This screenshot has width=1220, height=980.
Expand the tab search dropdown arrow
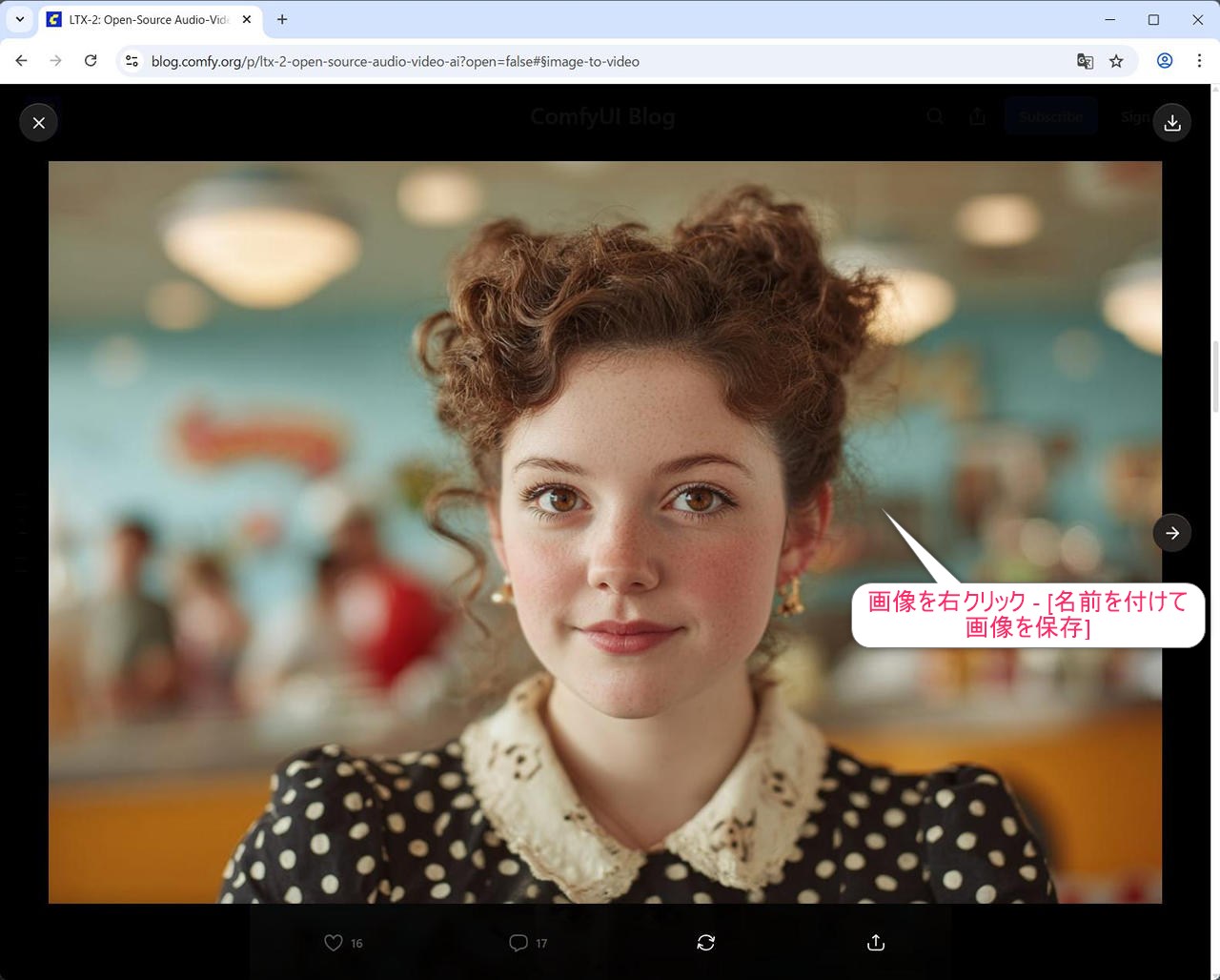[x=19, y=19]
